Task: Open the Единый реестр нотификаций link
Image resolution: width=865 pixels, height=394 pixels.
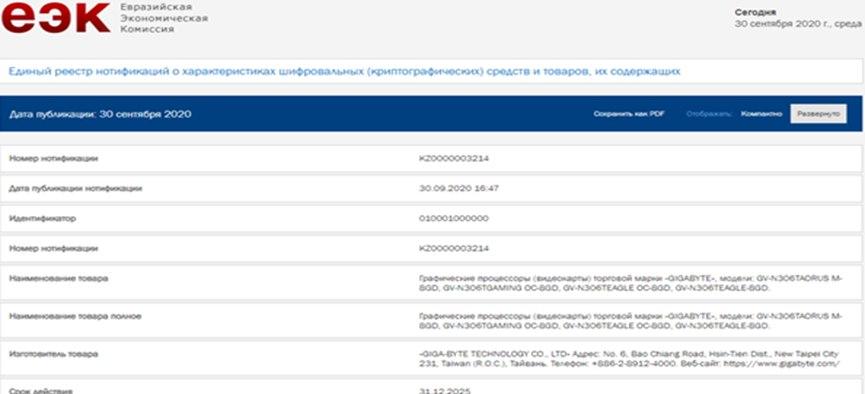Action: click(x=344, y=71)
